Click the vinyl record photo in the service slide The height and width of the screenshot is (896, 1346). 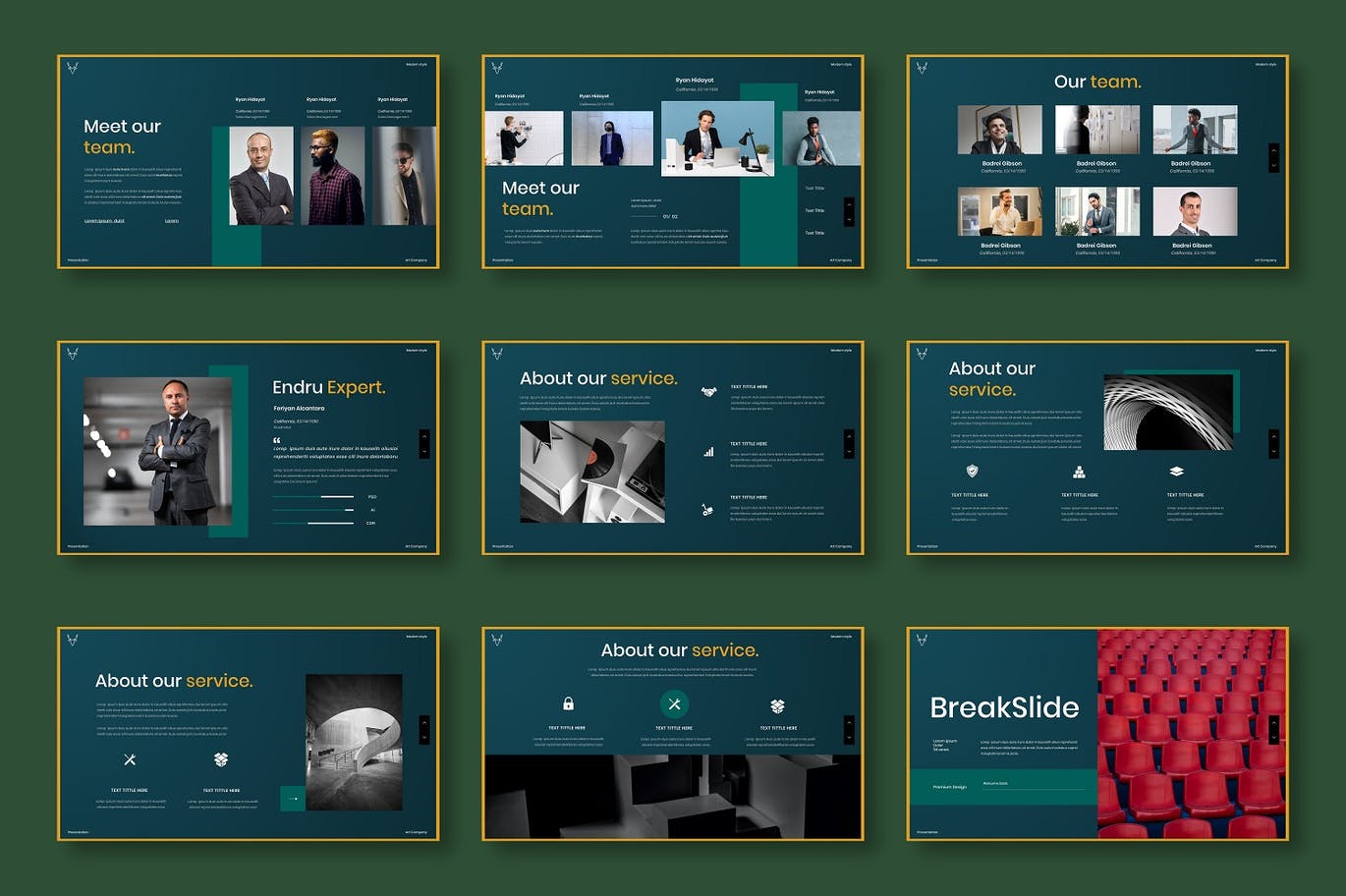(591, 472)
